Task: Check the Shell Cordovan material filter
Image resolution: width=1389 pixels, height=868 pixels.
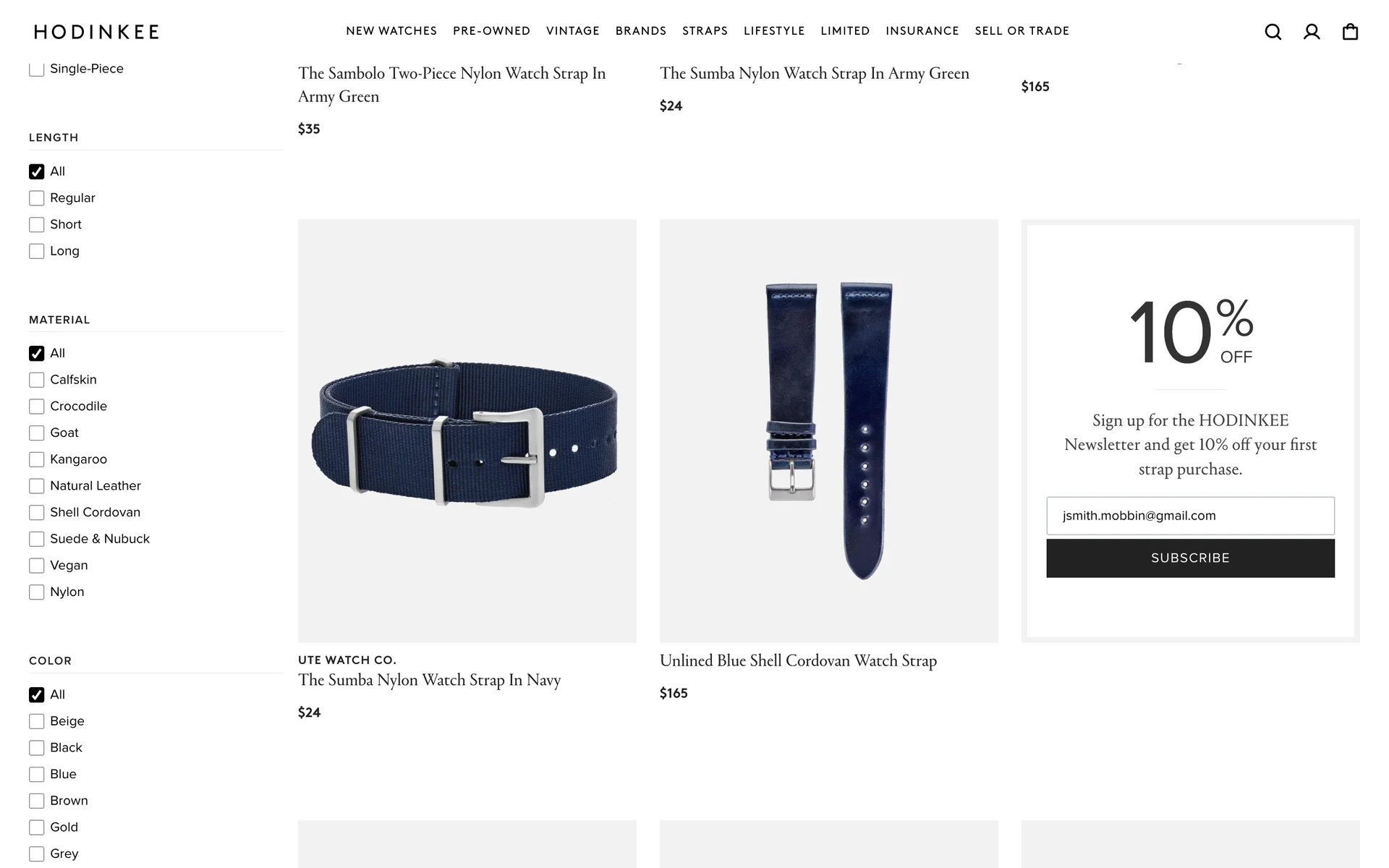Action: (x=37, y=513)
